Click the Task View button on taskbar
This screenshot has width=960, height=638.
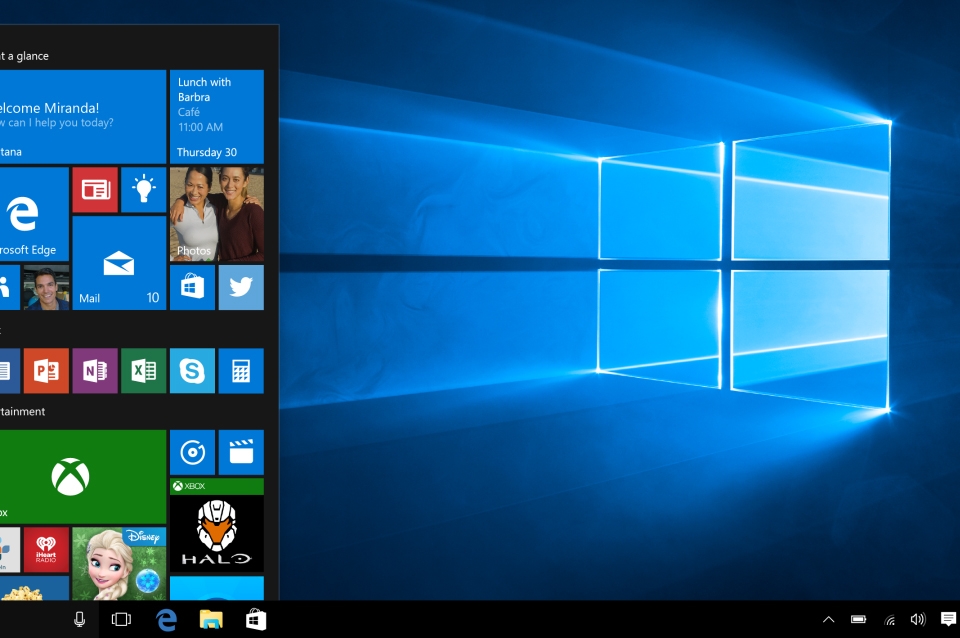[121, 620]
